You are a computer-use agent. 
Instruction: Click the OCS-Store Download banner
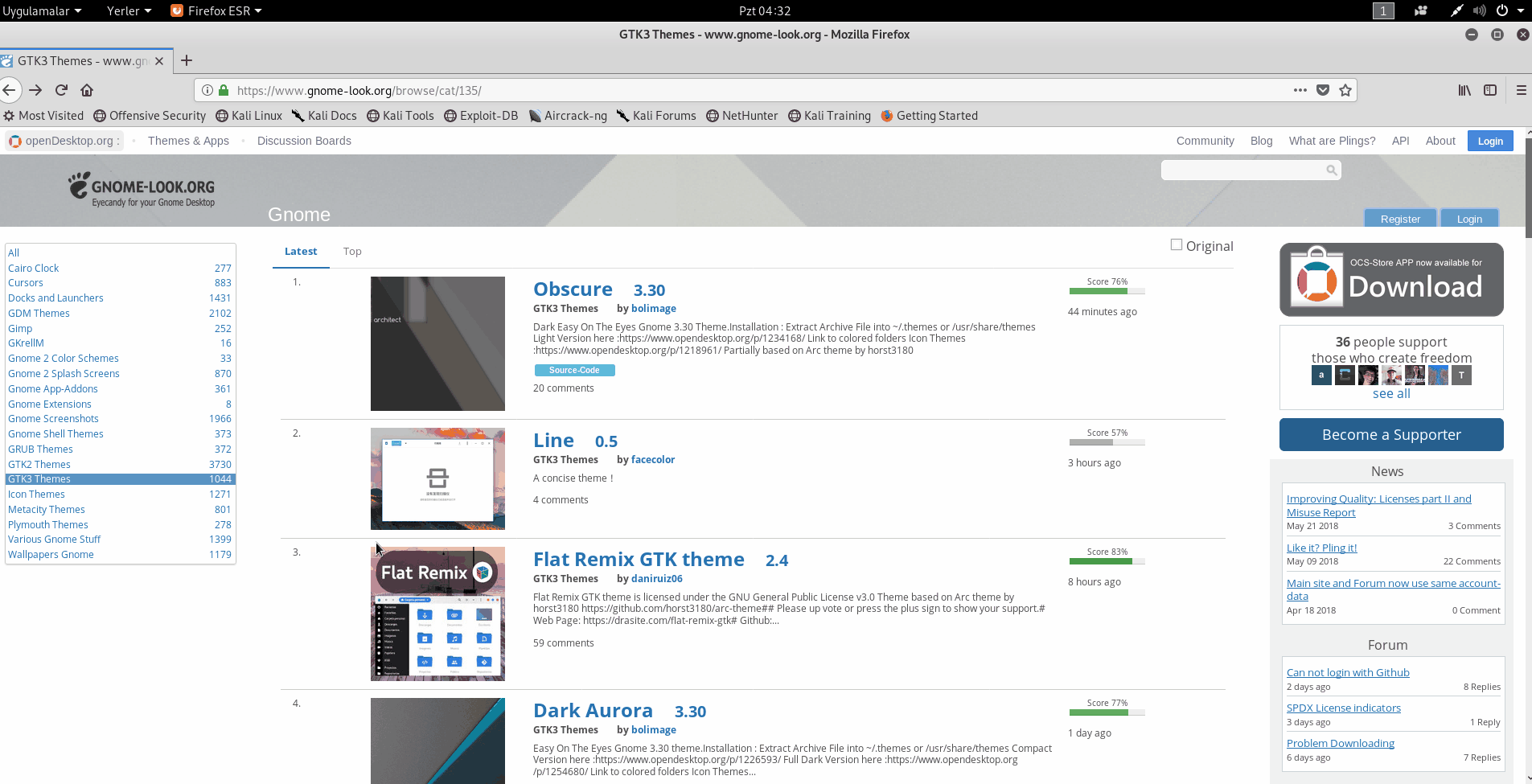click(1391, 279)
